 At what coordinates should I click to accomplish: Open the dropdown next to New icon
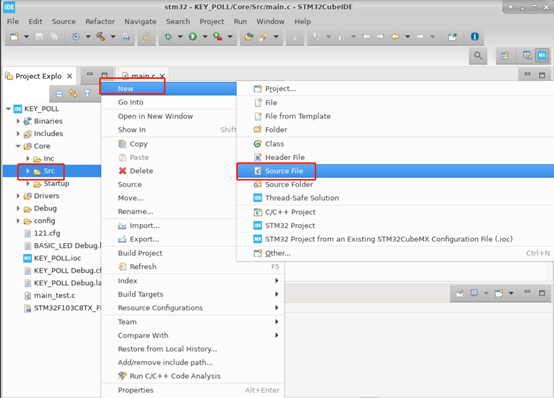pos(26,36)
